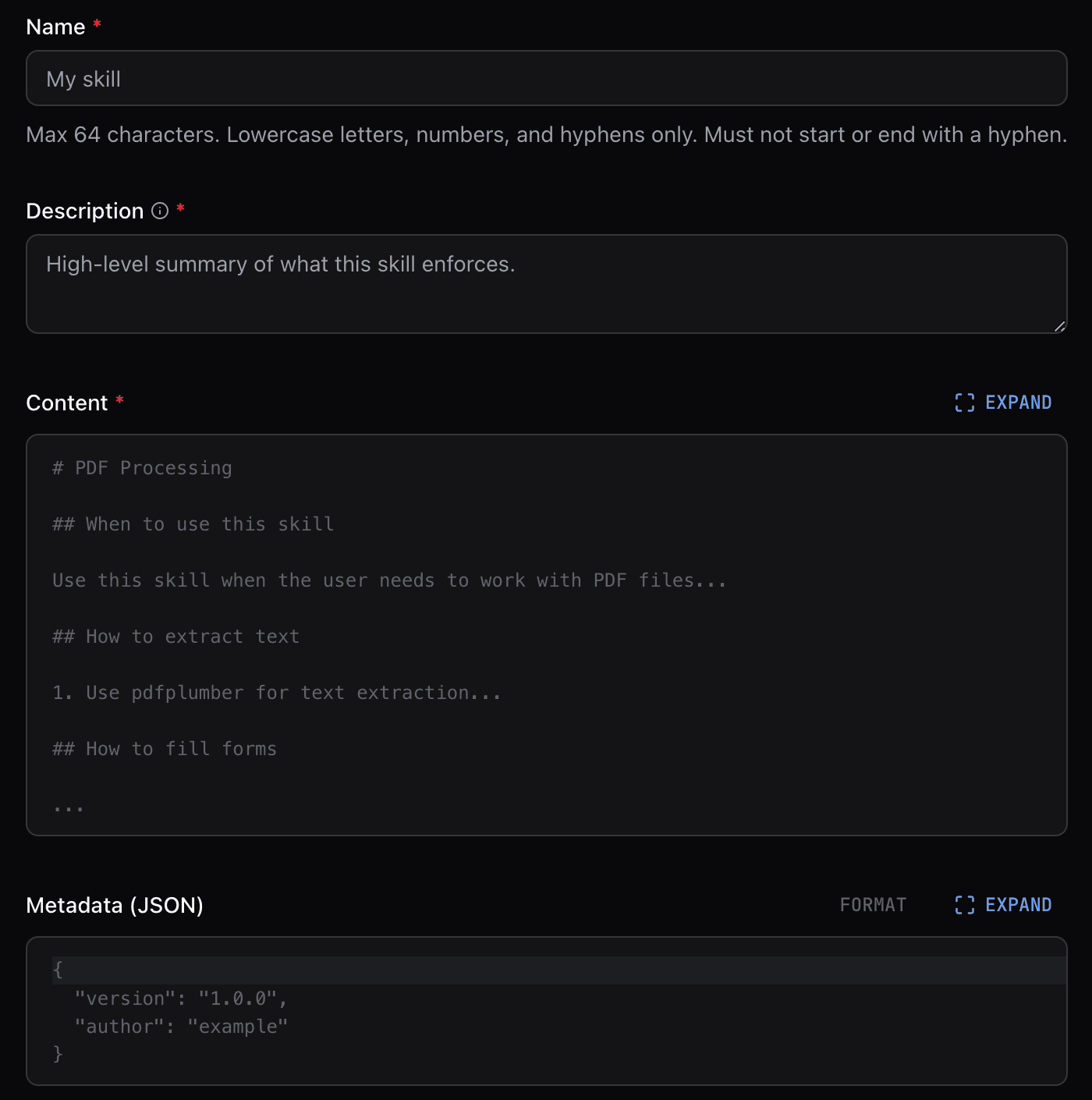The image size is (1092, 1100).
Task: Click the Name field label
Action: tap(55, 27)
